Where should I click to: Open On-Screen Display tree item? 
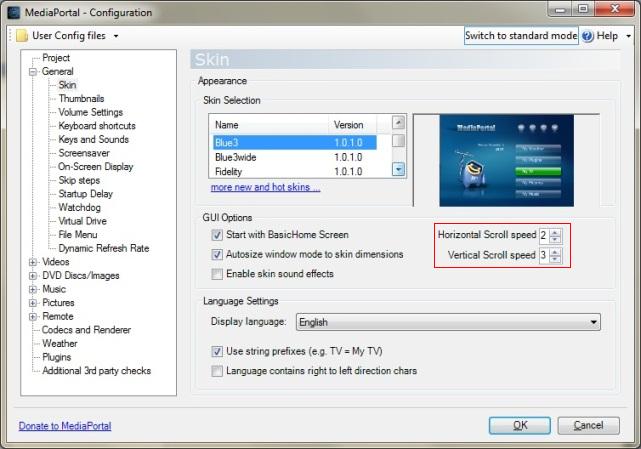pos(96,167)
